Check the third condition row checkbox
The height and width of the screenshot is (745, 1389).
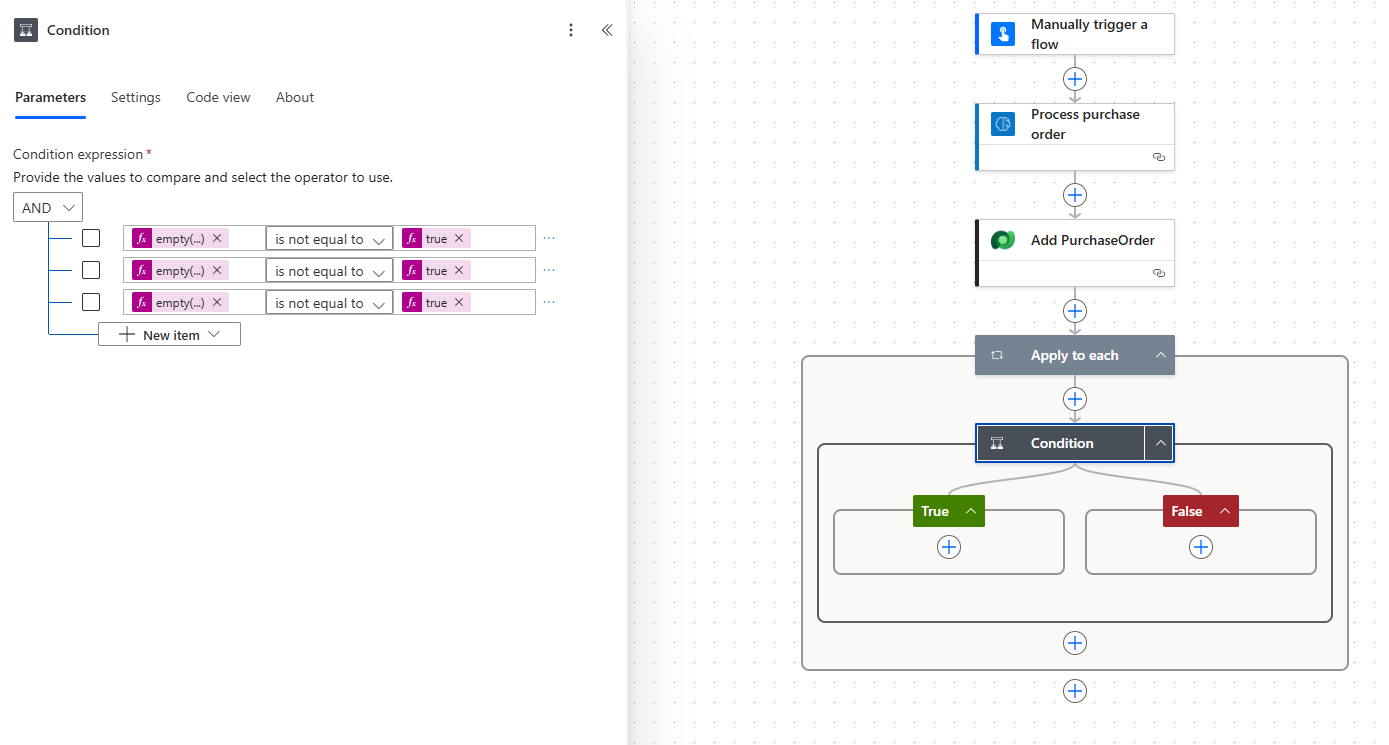point(90,302)
